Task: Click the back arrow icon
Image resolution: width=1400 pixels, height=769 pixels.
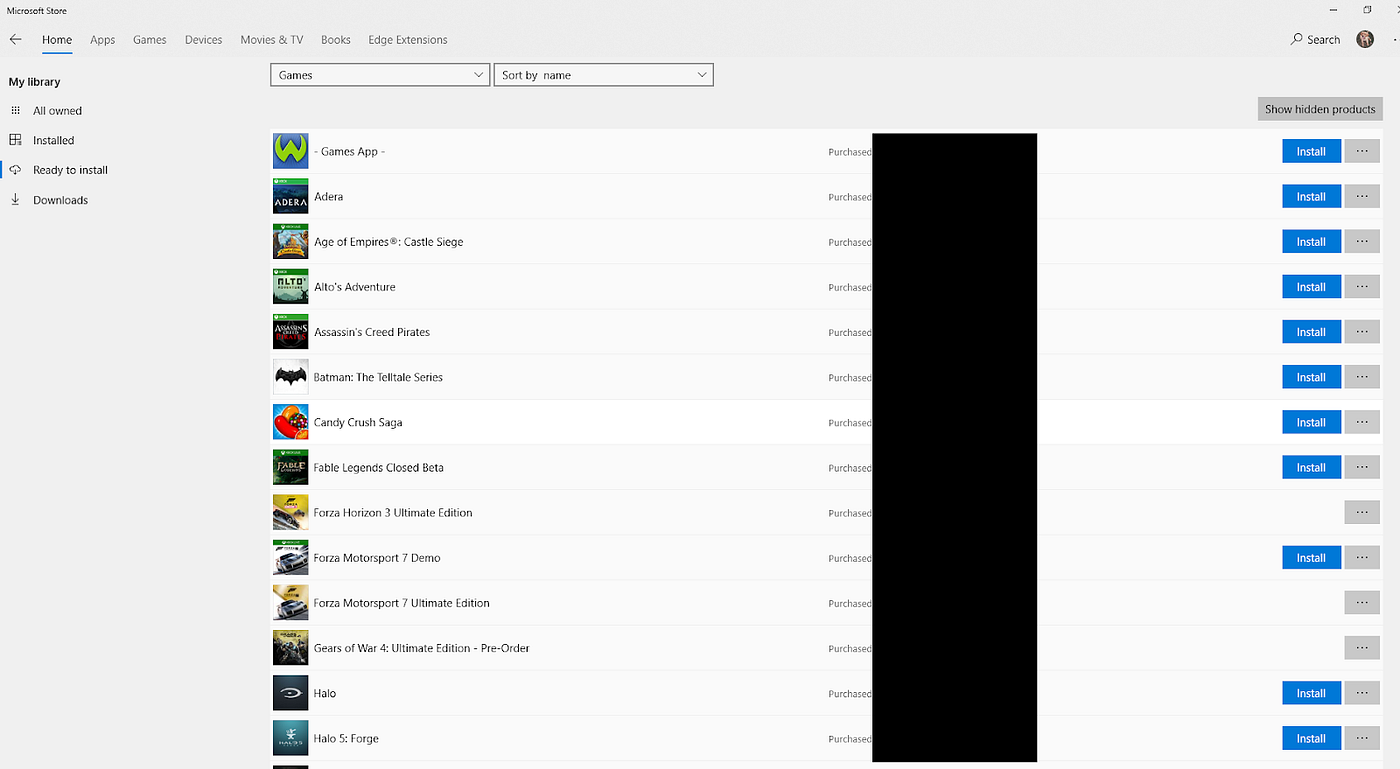Action: 15,40
